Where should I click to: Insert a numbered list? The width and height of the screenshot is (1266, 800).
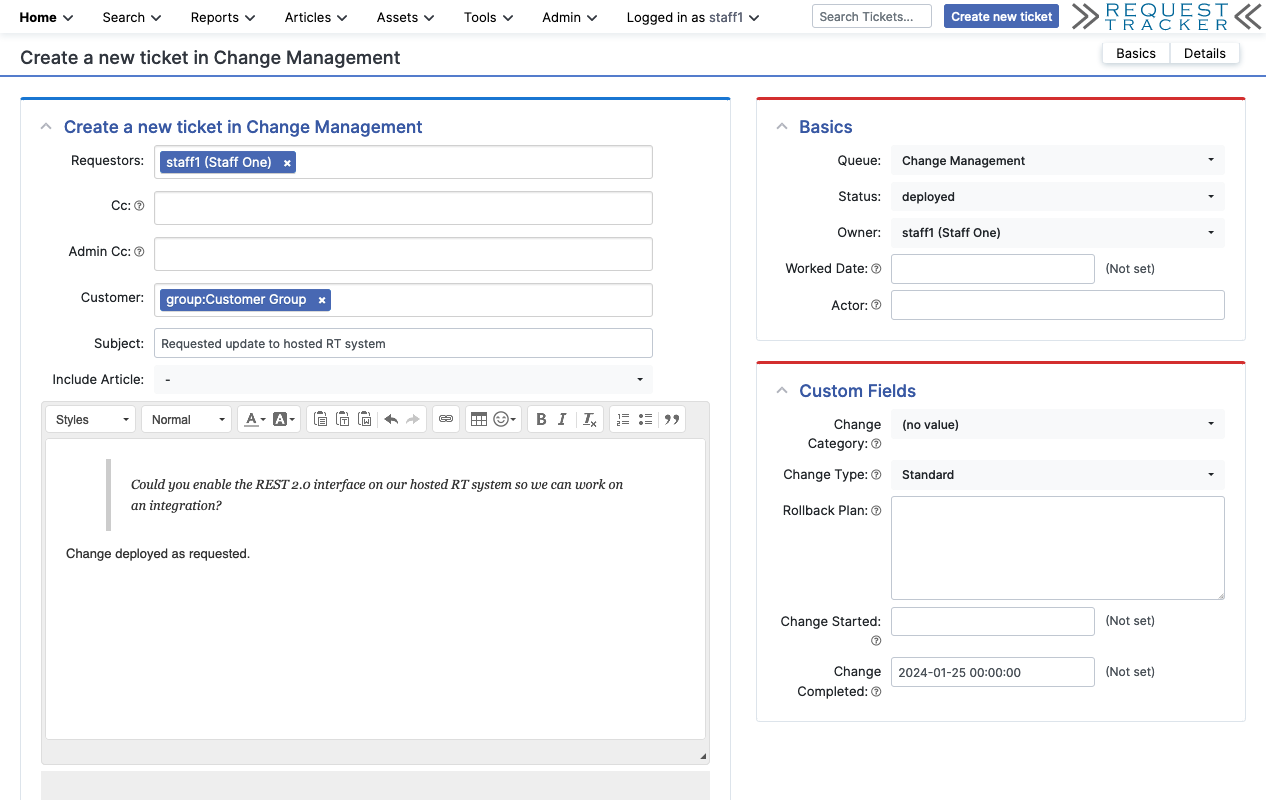624,419
